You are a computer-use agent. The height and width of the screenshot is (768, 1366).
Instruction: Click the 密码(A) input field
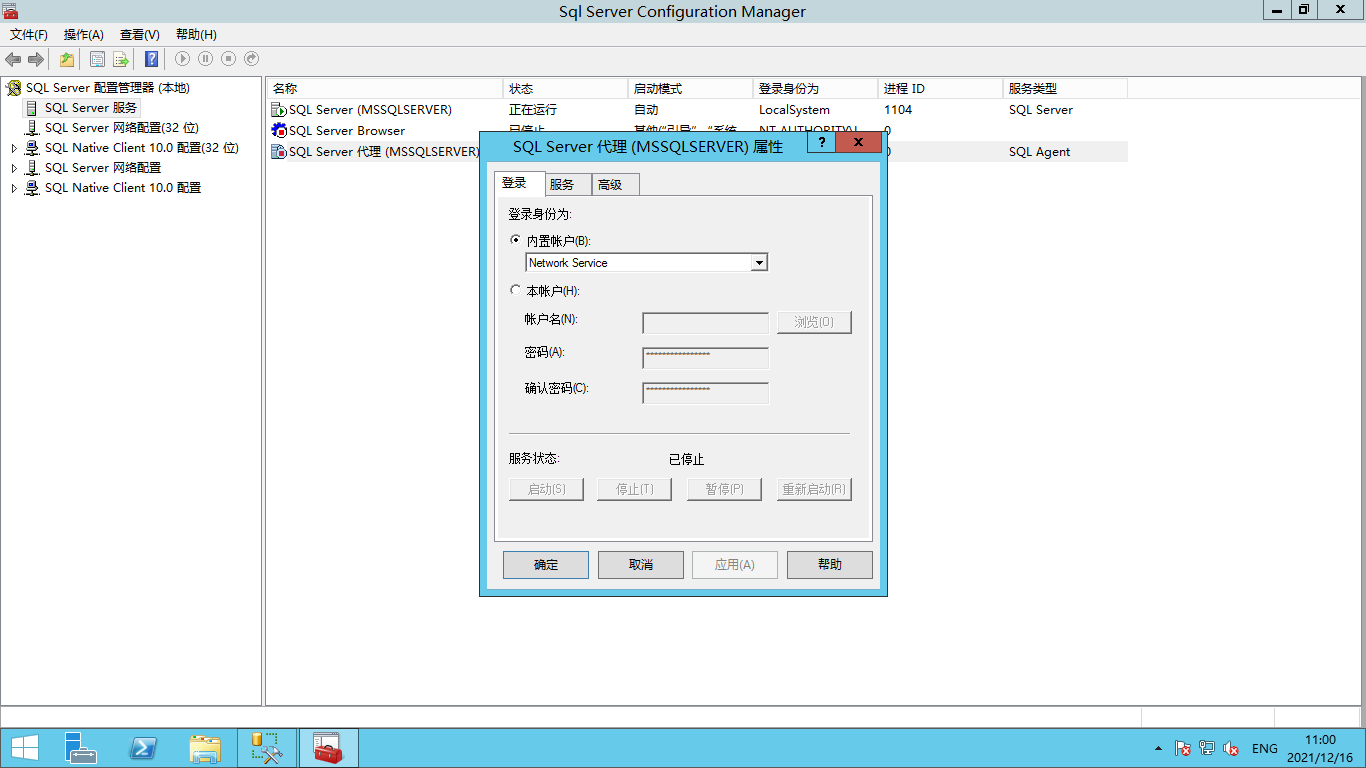point(705,358)
